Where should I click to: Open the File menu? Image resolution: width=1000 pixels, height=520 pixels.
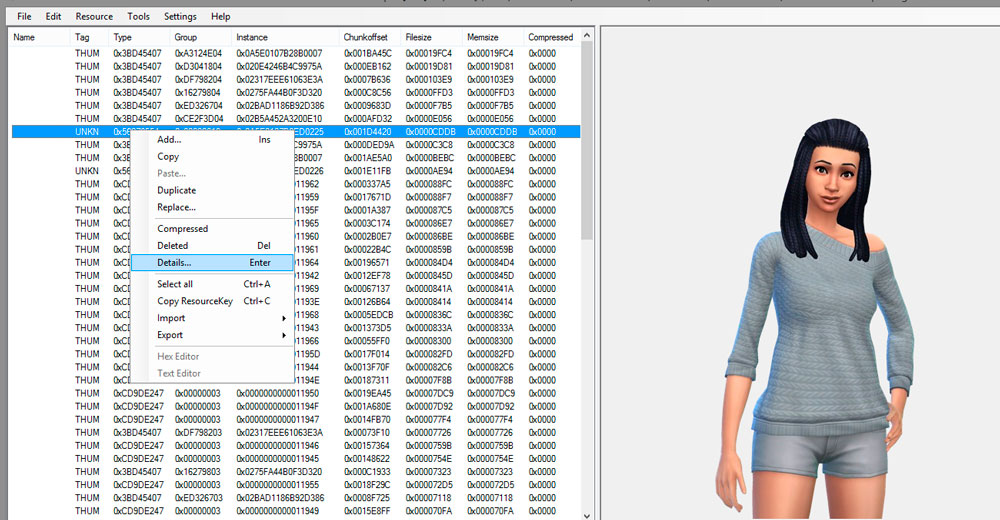pyautogui.click(x=24, y=16)
